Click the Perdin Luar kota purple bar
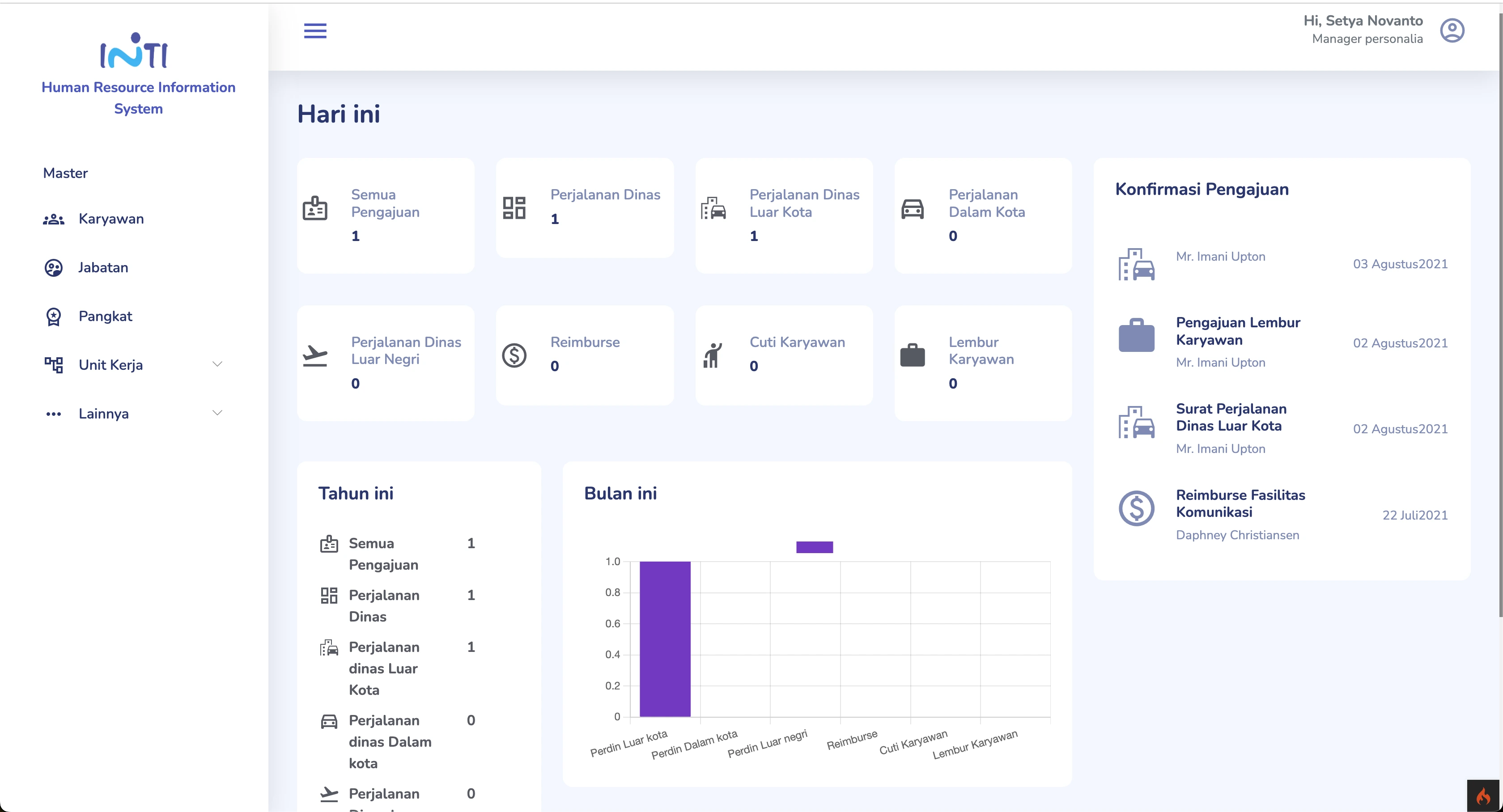Image resolution: width=1503 pixels, height=812 pixels. coord(665,639)
